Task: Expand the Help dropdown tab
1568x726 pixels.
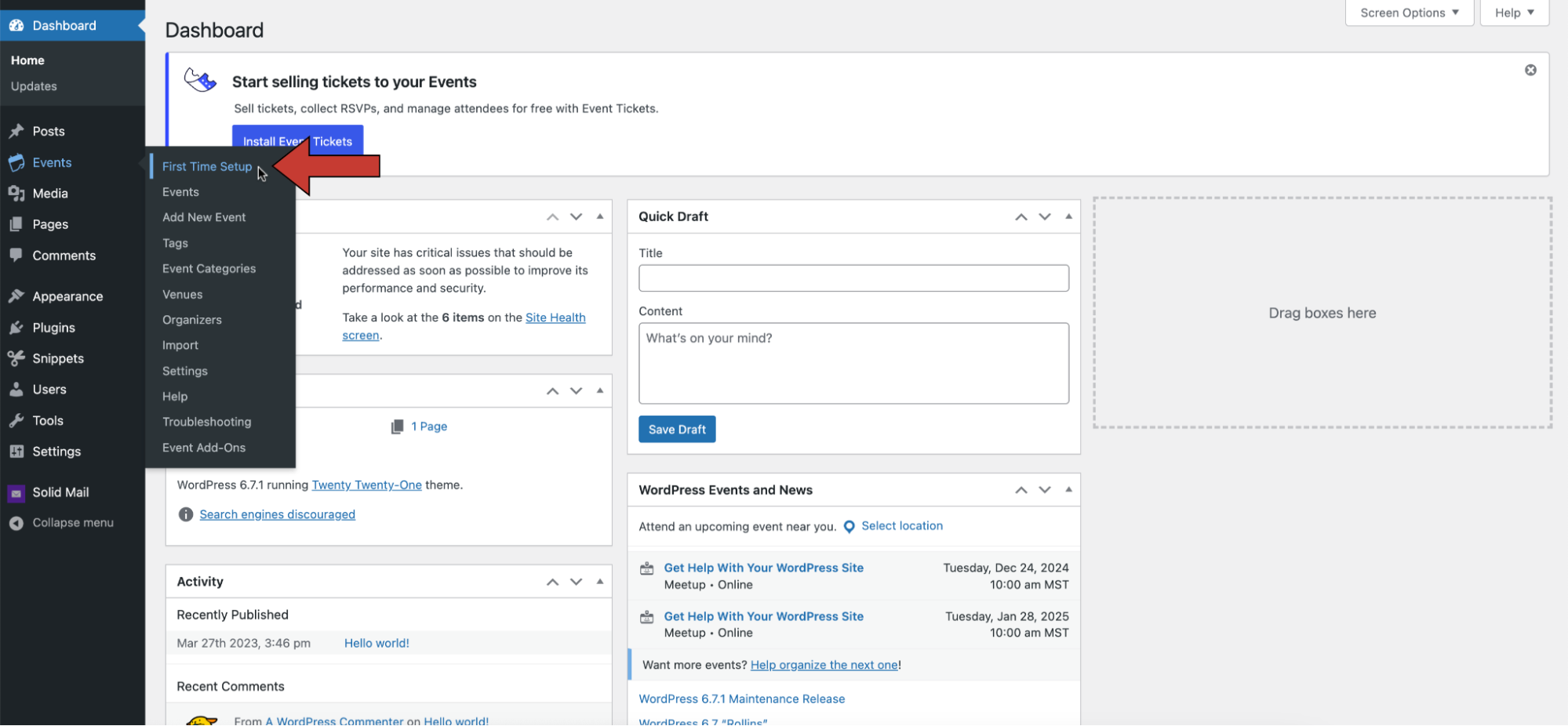Action: coord(1514,13)
